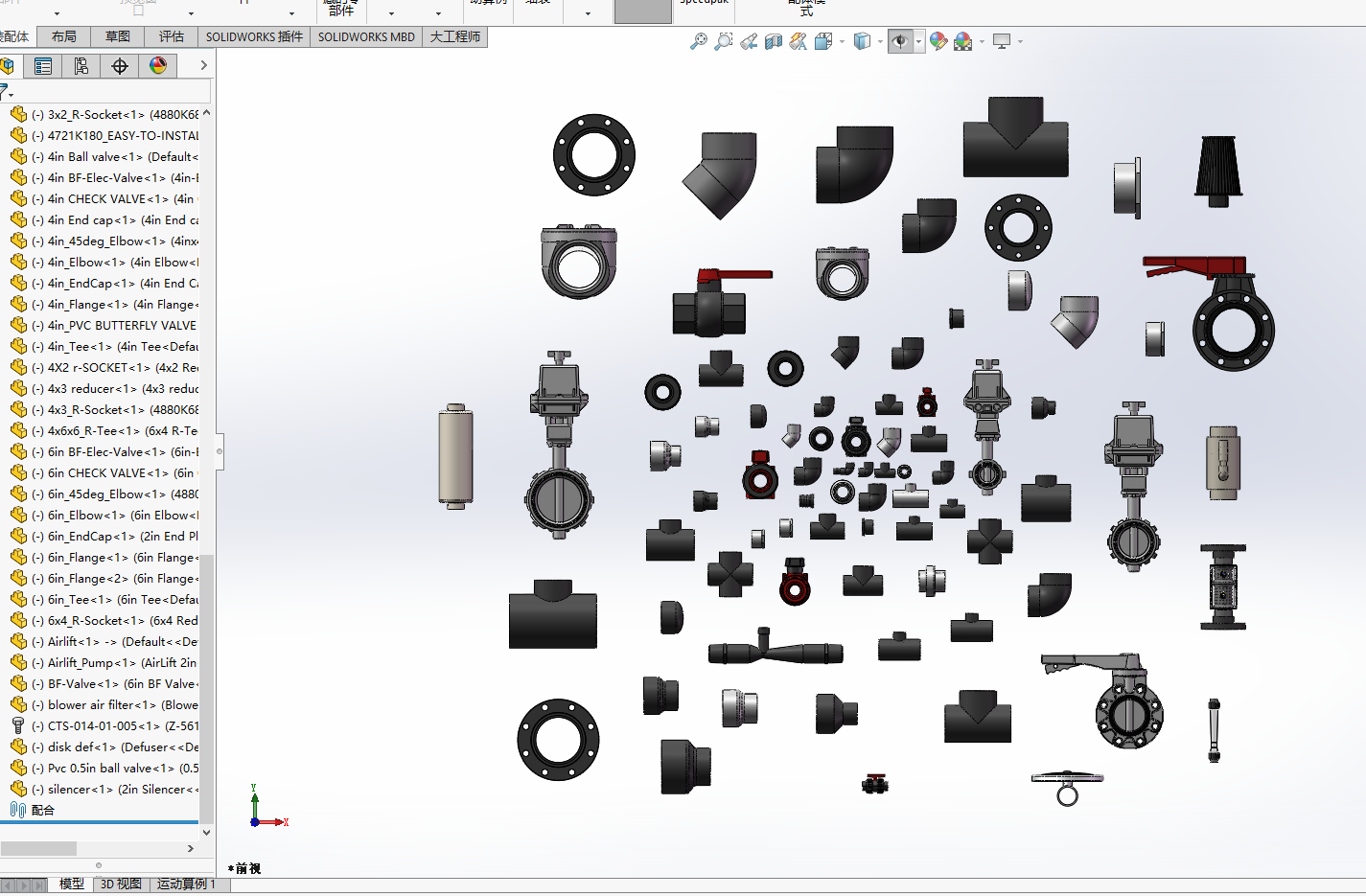Expand the manager panel tabs arrow
The height and width of the screenshot is (896, 1366).
point(203,66)
